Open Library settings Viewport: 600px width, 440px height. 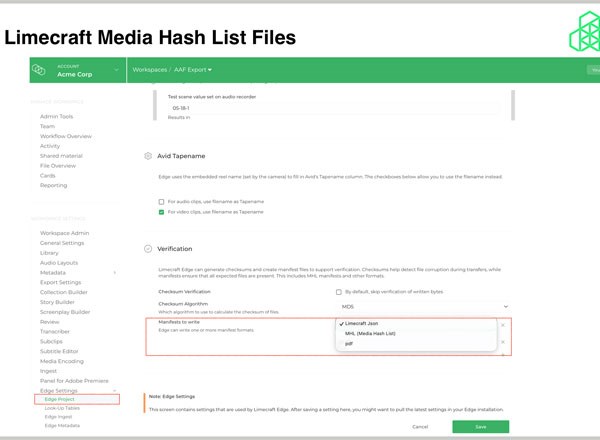pyautogui.click(x=49, y=253)
